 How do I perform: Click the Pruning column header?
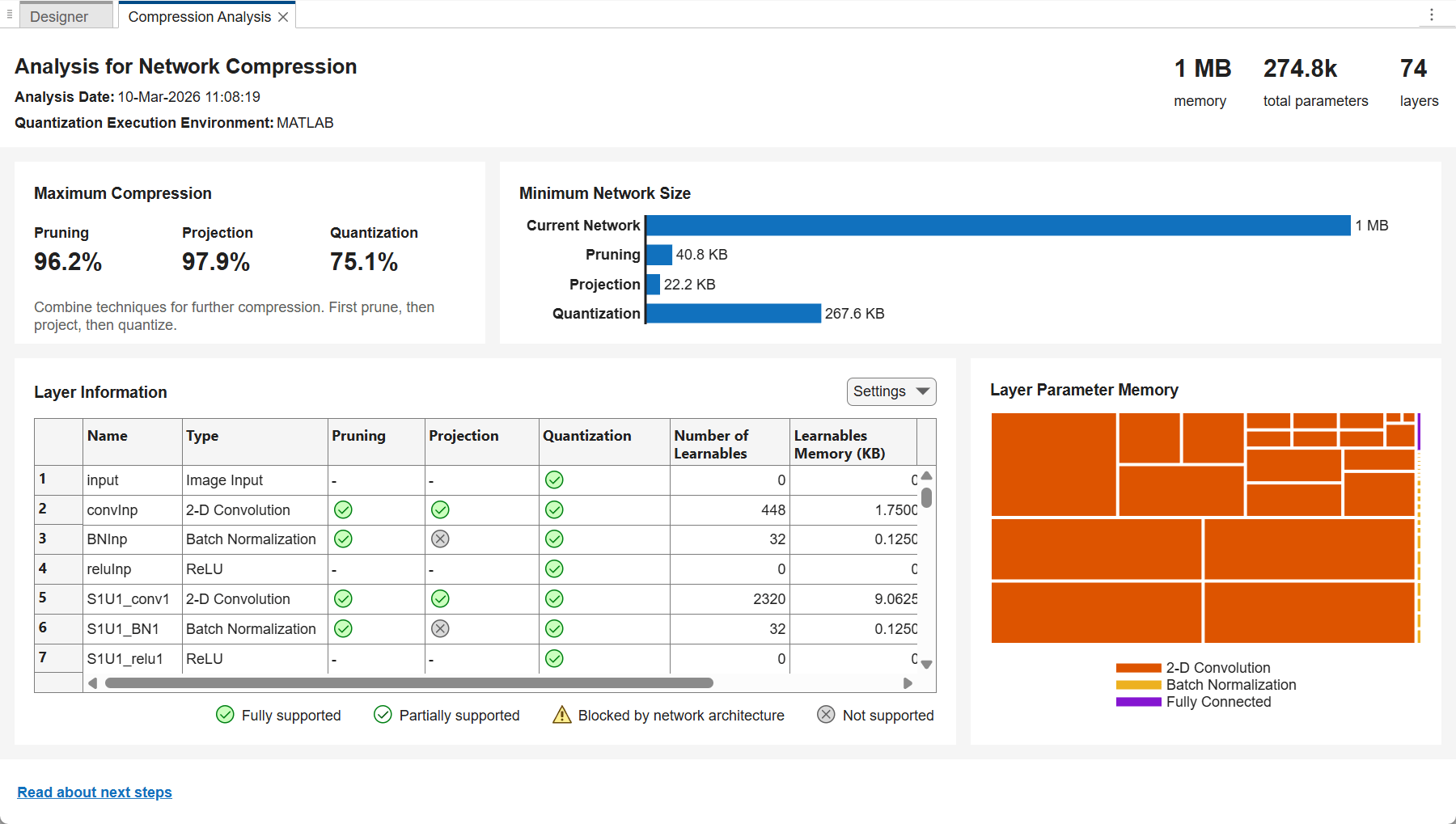click(358, 436)
